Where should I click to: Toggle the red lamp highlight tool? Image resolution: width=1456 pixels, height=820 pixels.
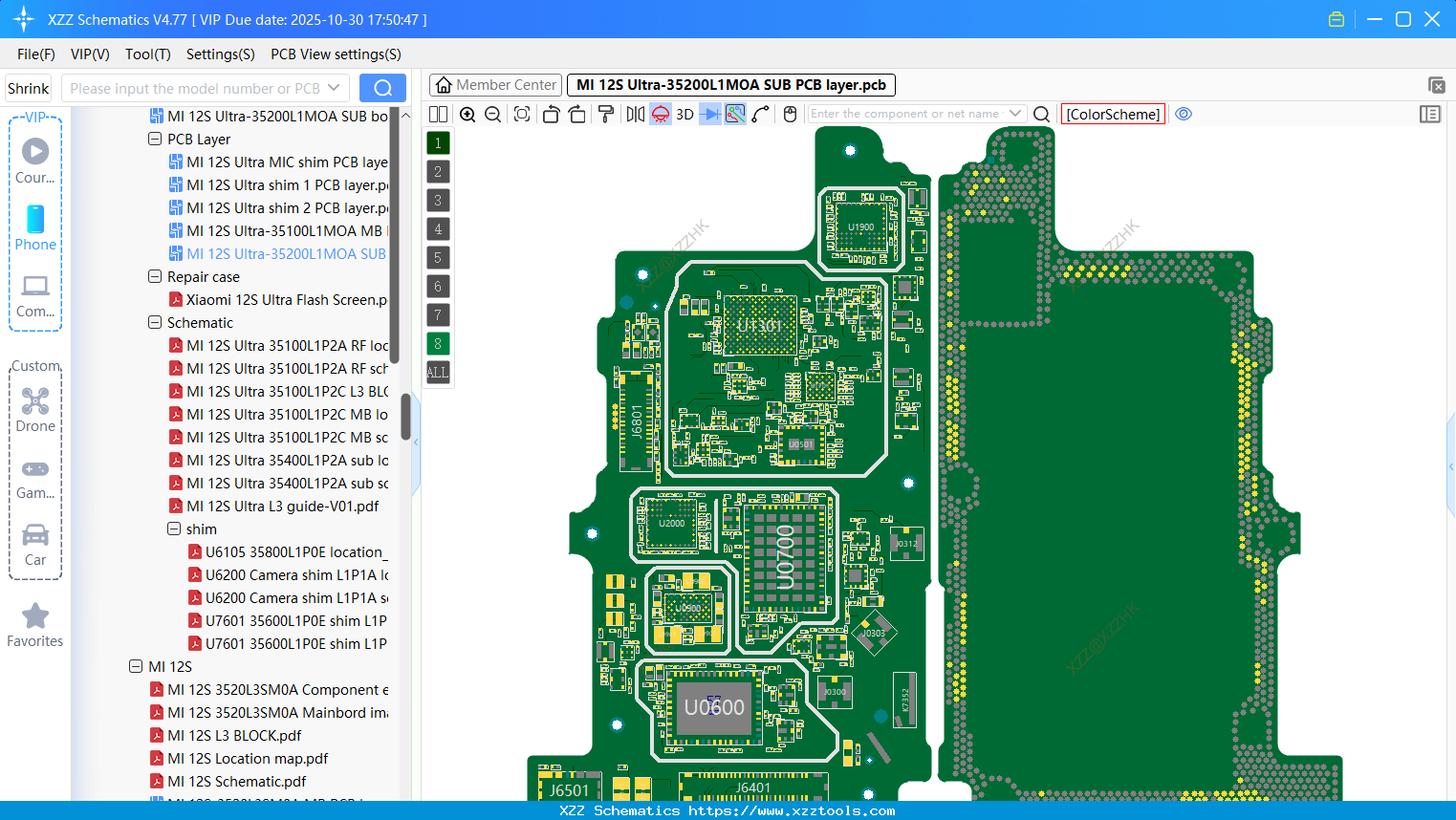(660, 114)
